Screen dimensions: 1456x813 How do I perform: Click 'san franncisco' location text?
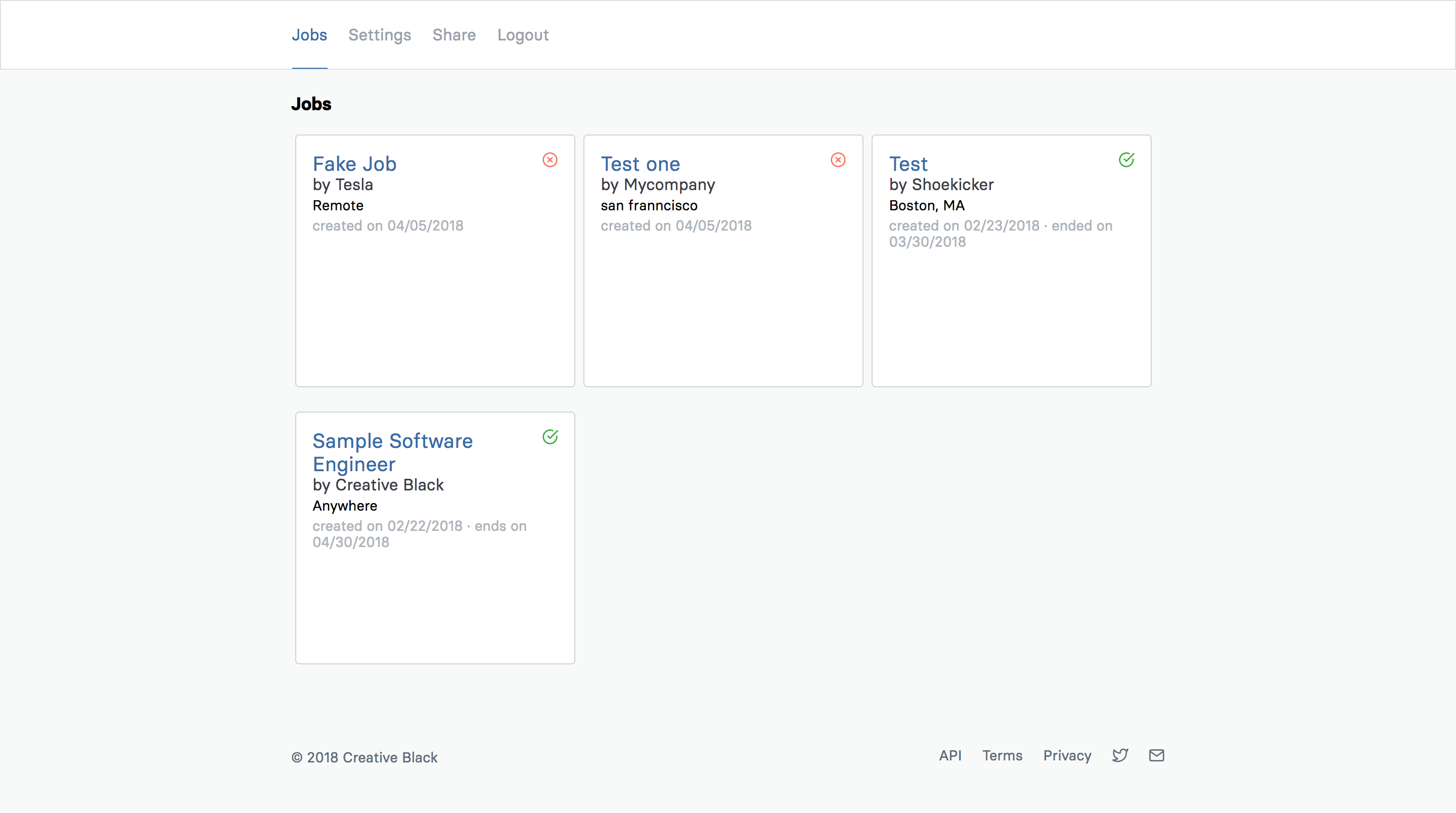coord(649,205)
